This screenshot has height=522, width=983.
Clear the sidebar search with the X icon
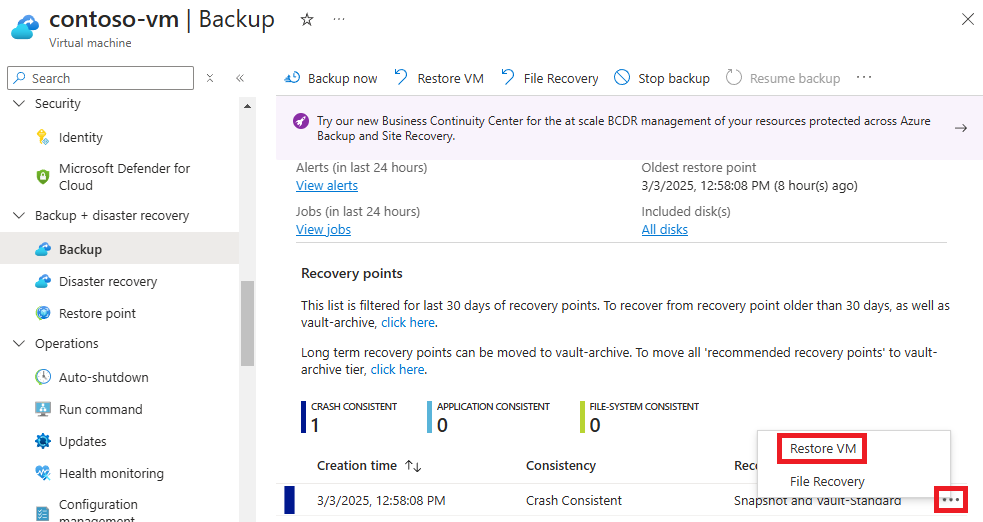(210, 78)
